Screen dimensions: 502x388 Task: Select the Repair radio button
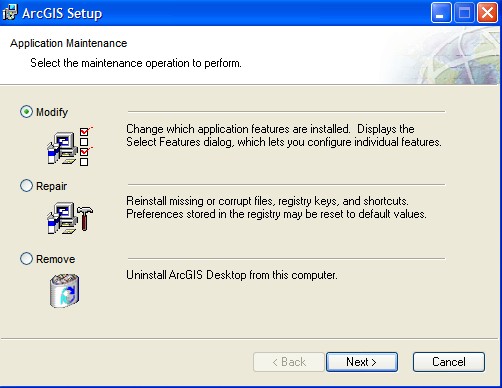tap(26, 186)
